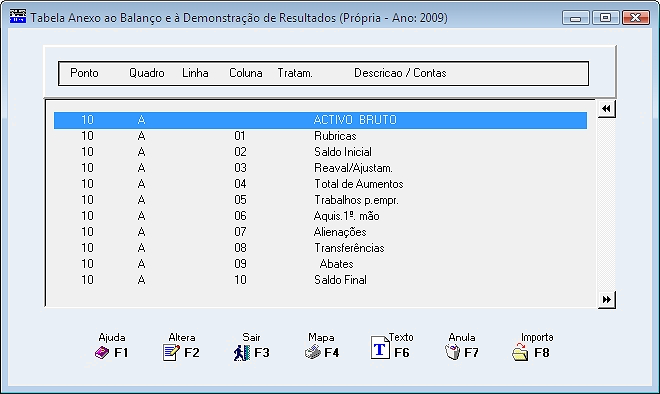The width and height of the screenshot is (660, 394).
Task: Jump to the first records with the top double-arrow button
Action: point(606,109)
